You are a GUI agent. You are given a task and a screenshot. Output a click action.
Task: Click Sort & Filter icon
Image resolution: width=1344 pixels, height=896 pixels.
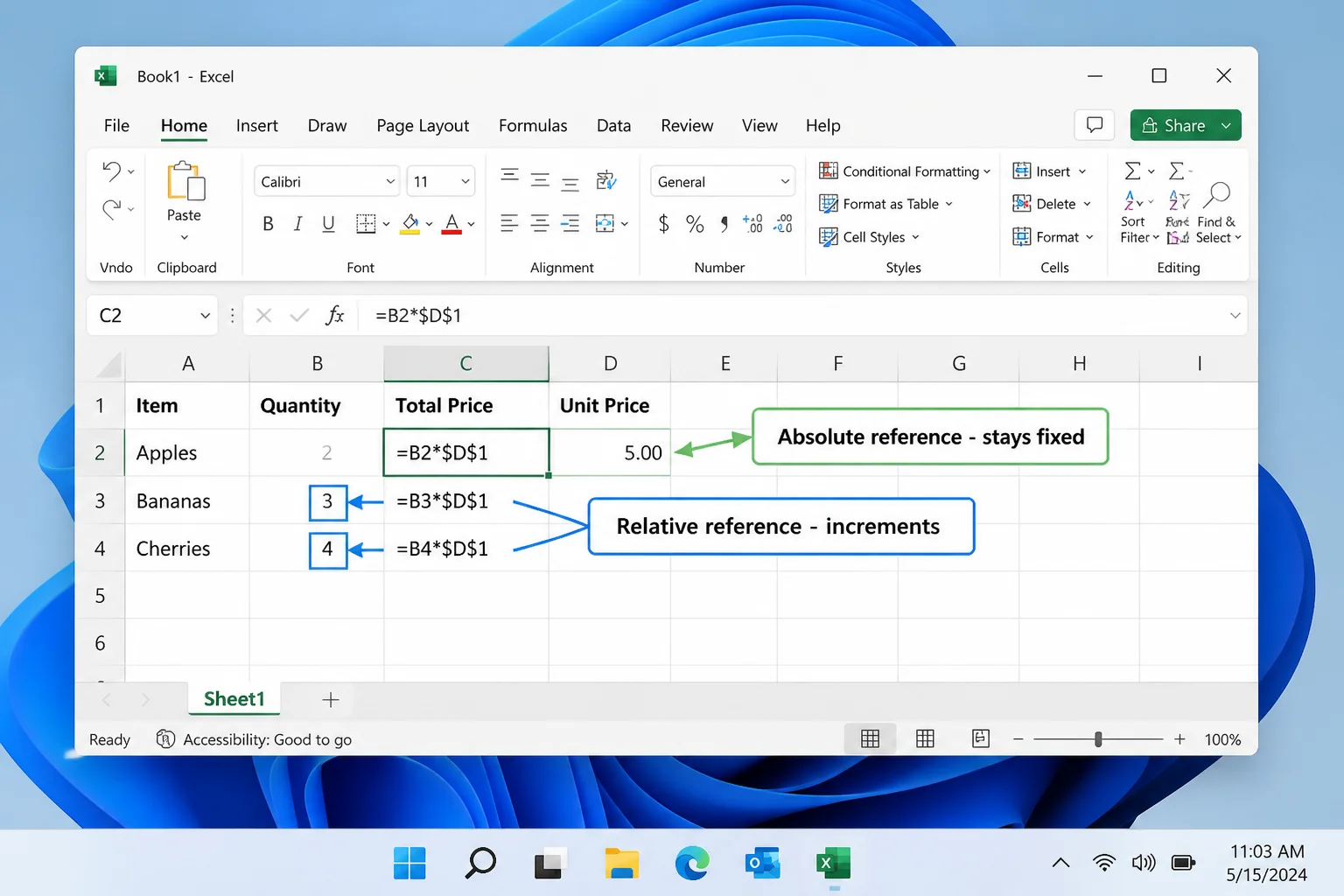[1133, 201]
